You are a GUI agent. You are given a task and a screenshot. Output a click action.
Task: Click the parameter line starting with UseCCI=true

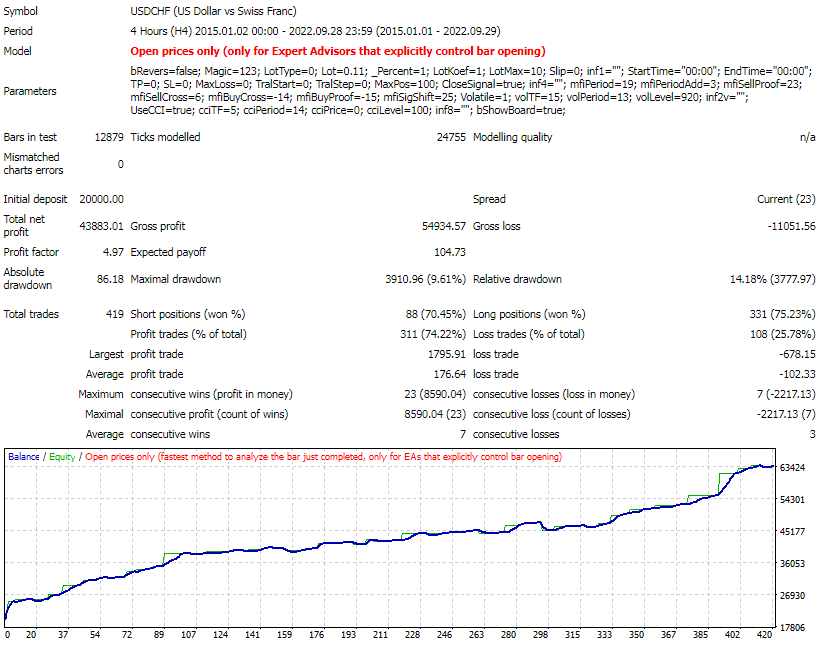coord(348,110)
